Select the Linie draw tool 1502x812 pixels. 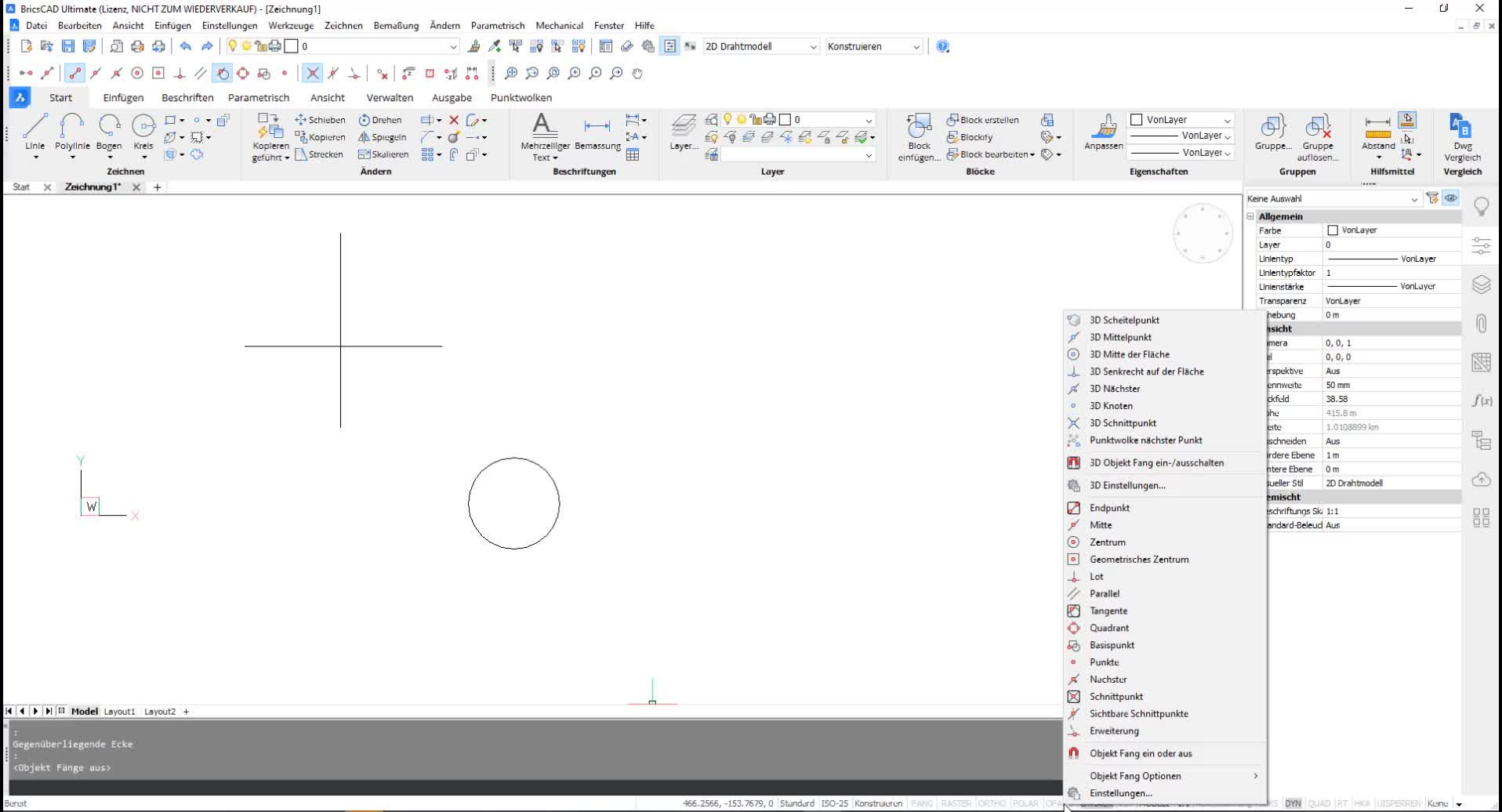click(x=34, y=132)
